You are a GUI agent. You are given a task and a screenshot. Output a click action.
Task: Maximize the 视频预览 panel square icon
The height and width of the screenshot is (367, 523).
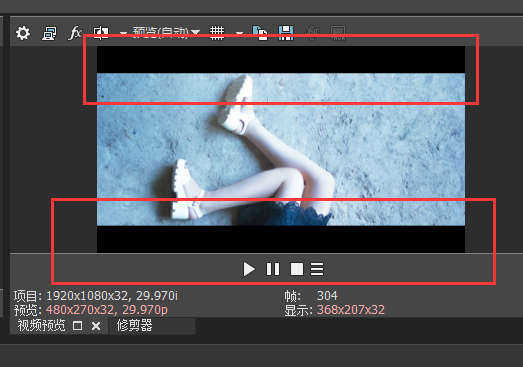[77, 326]
